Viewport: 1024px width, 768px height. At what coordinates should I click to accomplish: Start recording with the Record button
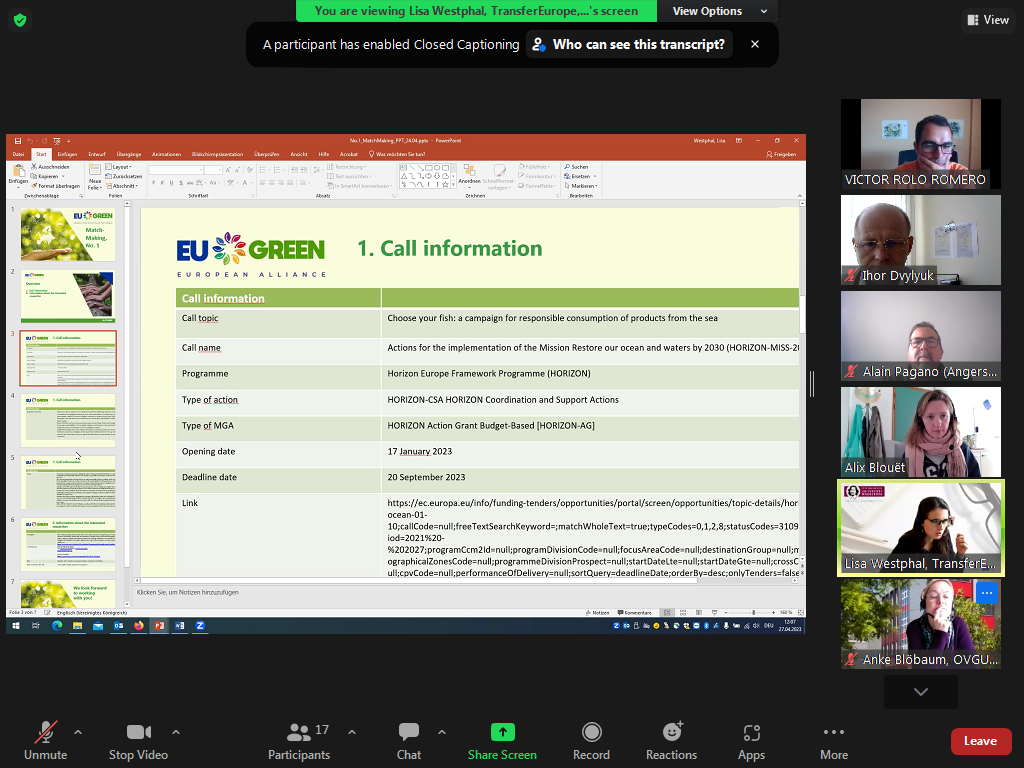pyautogui.click(x=591, y=741)
